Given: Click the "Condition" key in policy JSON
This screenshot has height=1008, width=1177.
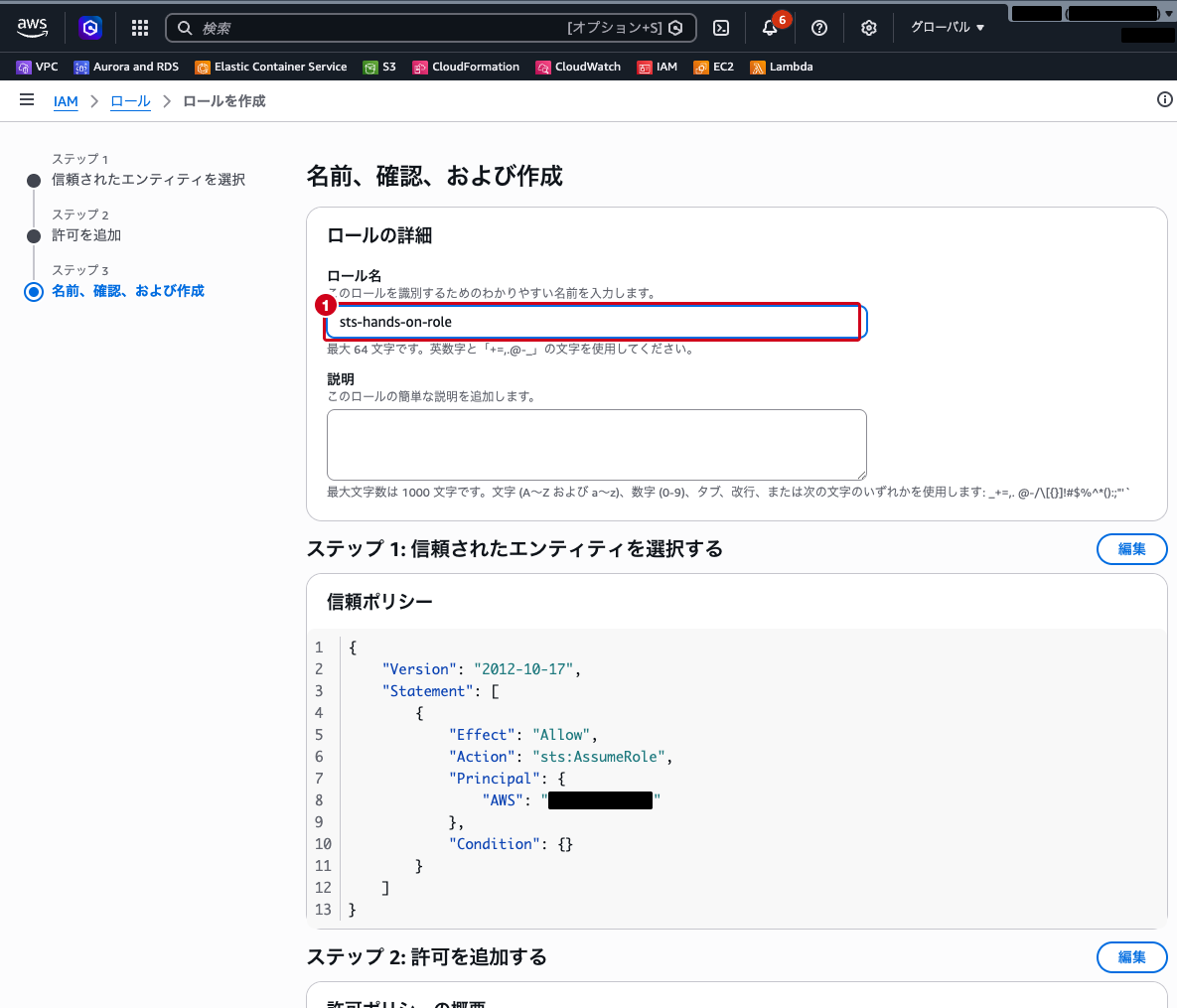Looking at the screenshot, I should pos(495,843).
